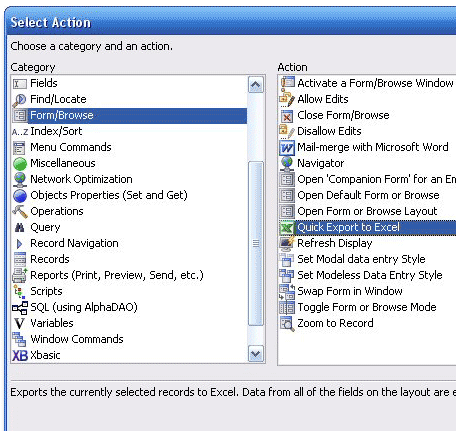The height and width of the screenshot is (431, 456).
Task: Click the Query binoculars icon
Action: tap(20, 228)
